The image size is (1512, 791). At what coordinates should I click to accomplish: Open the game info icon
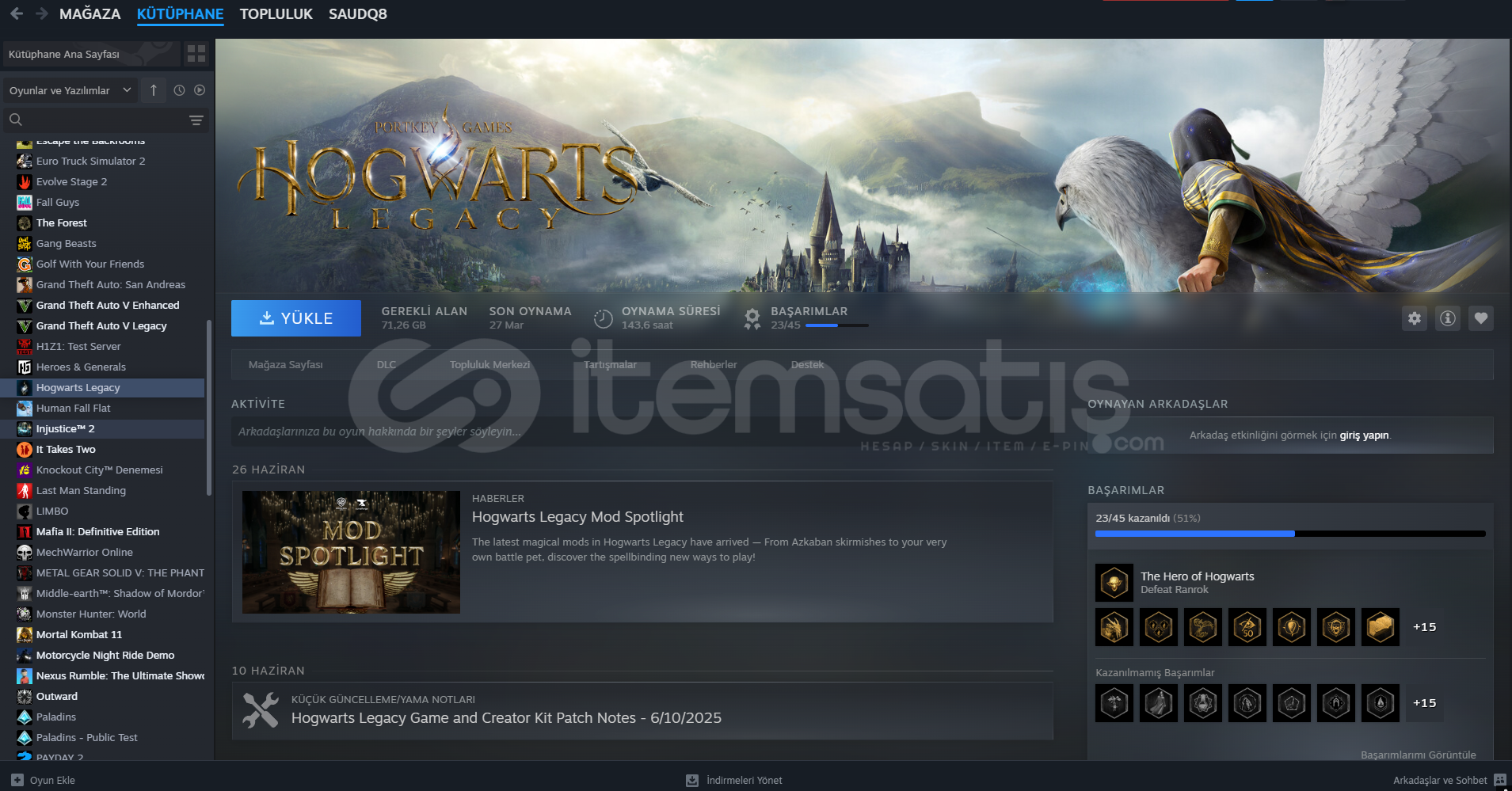(1448, 318)
